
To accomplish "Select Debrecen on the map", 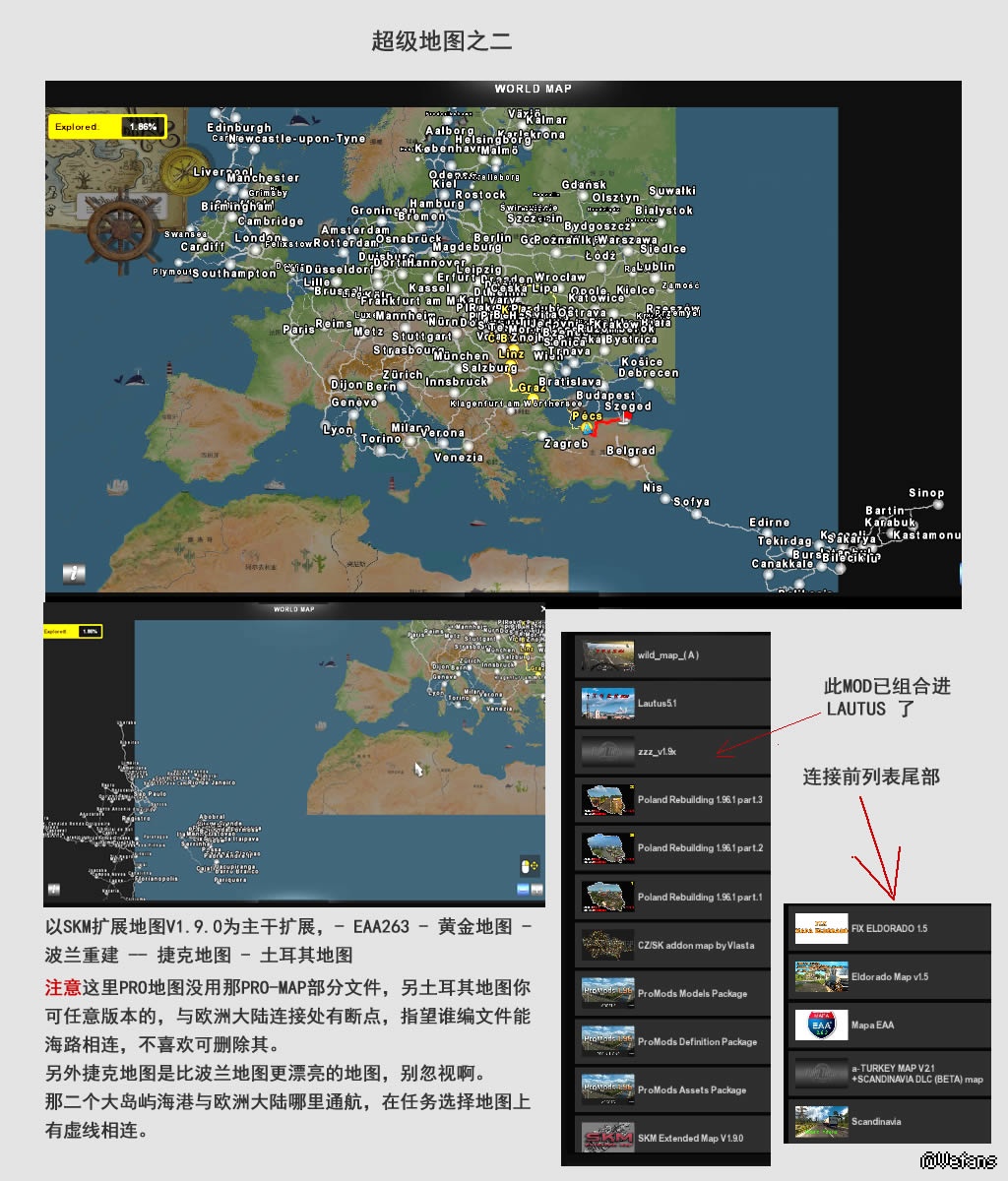I will click(649, 373).
